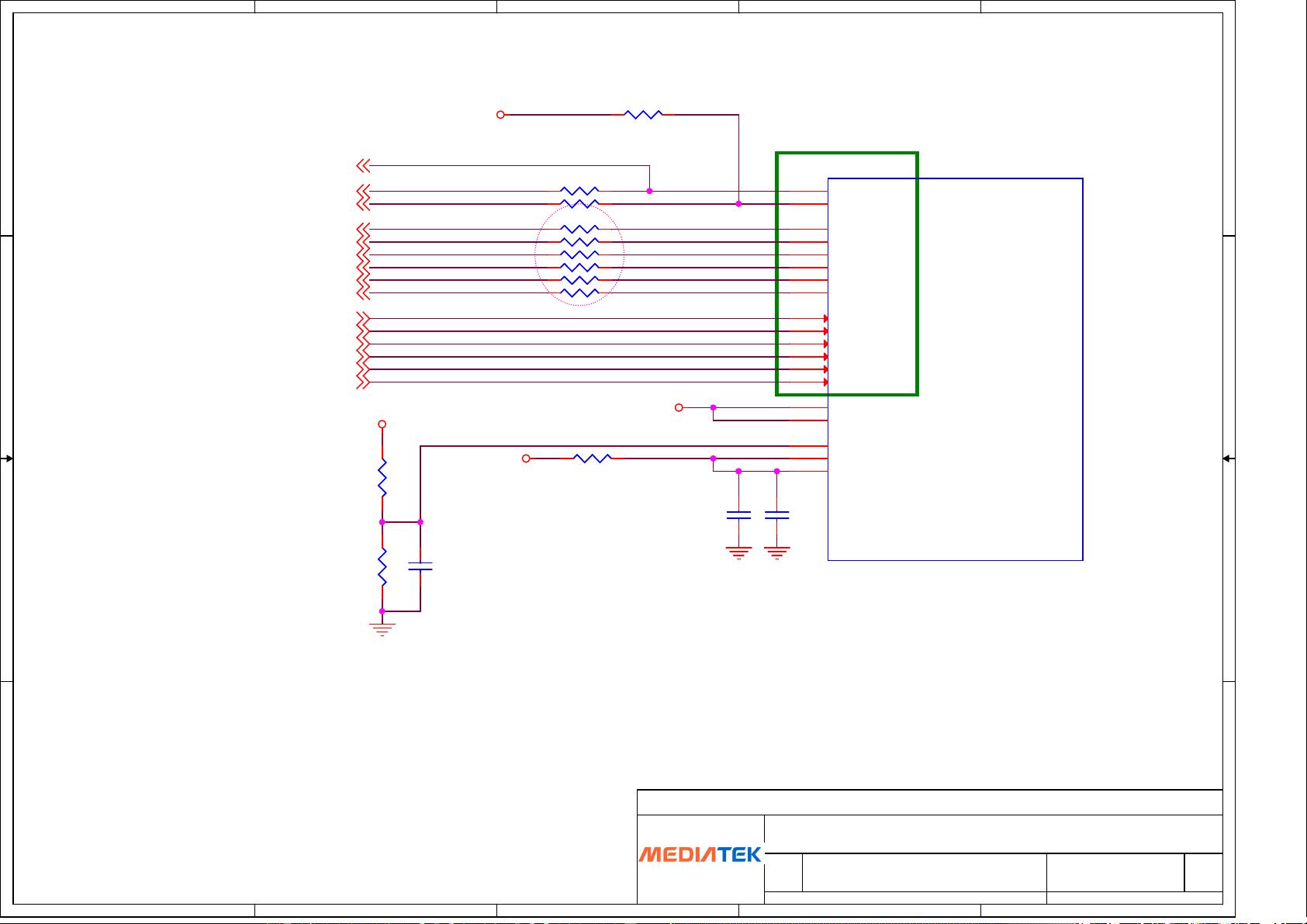Select the open-circle terminal above the voltage divider
The height and width of the screenshot is (924, 1307).
click(x=382, y=424)
